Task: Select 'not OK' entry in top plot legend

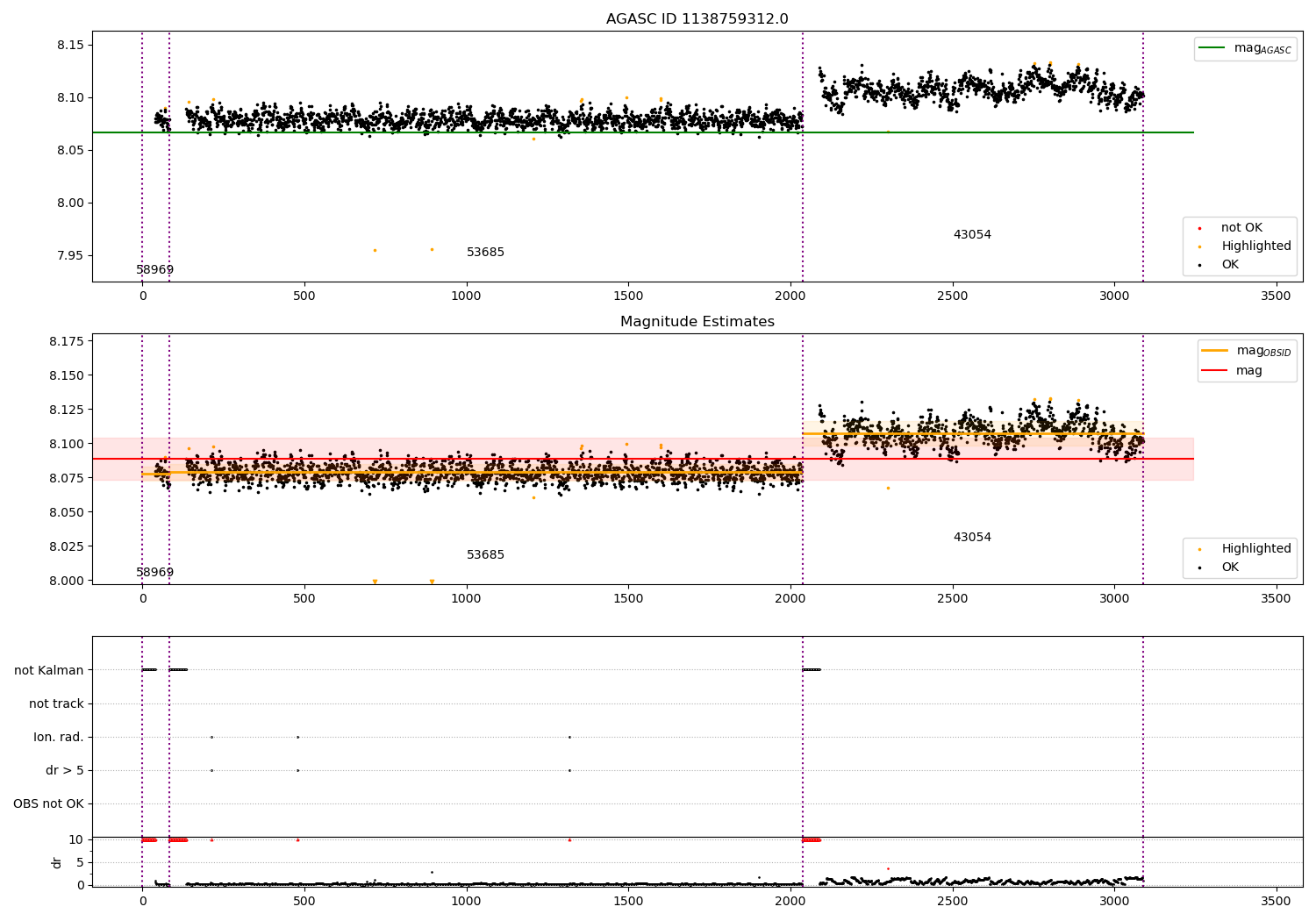Action: [x=1241, y=228]
